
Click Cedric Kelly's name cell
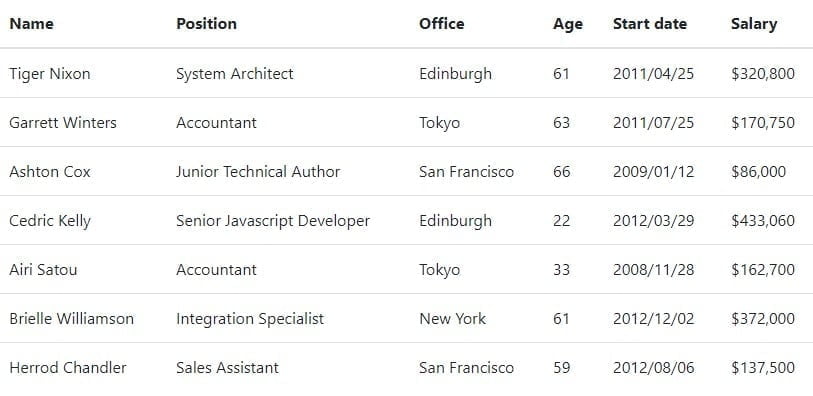tap(50, 221)
